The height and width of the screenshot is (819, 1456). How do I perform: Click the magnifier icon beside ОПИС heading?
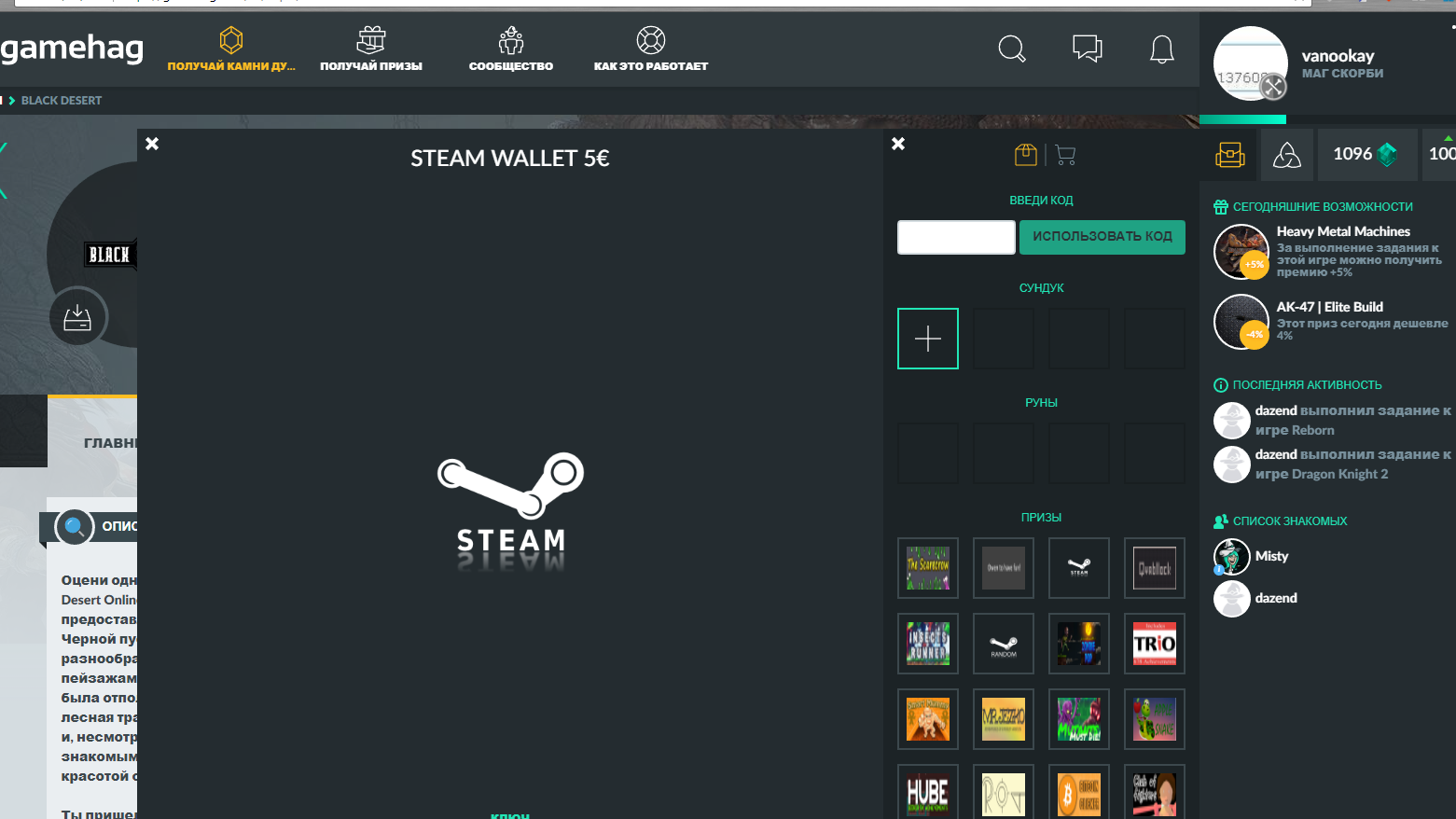pos(75,527)
